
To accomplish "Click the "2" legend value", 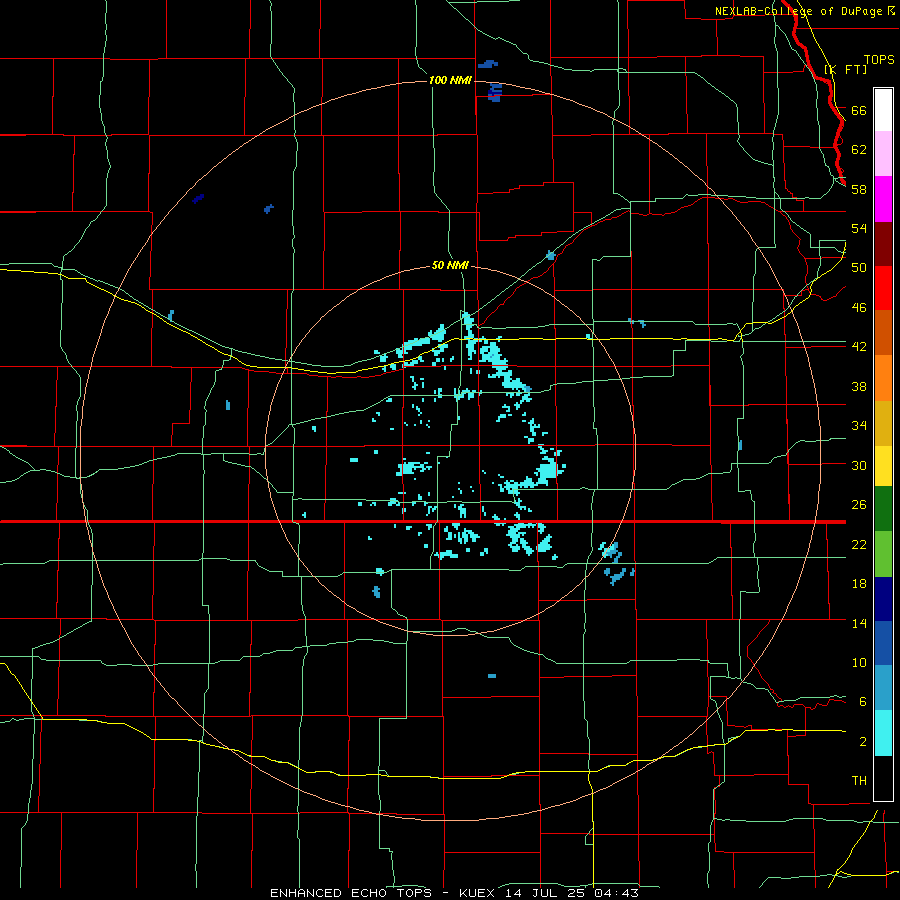I will (863, 742).
